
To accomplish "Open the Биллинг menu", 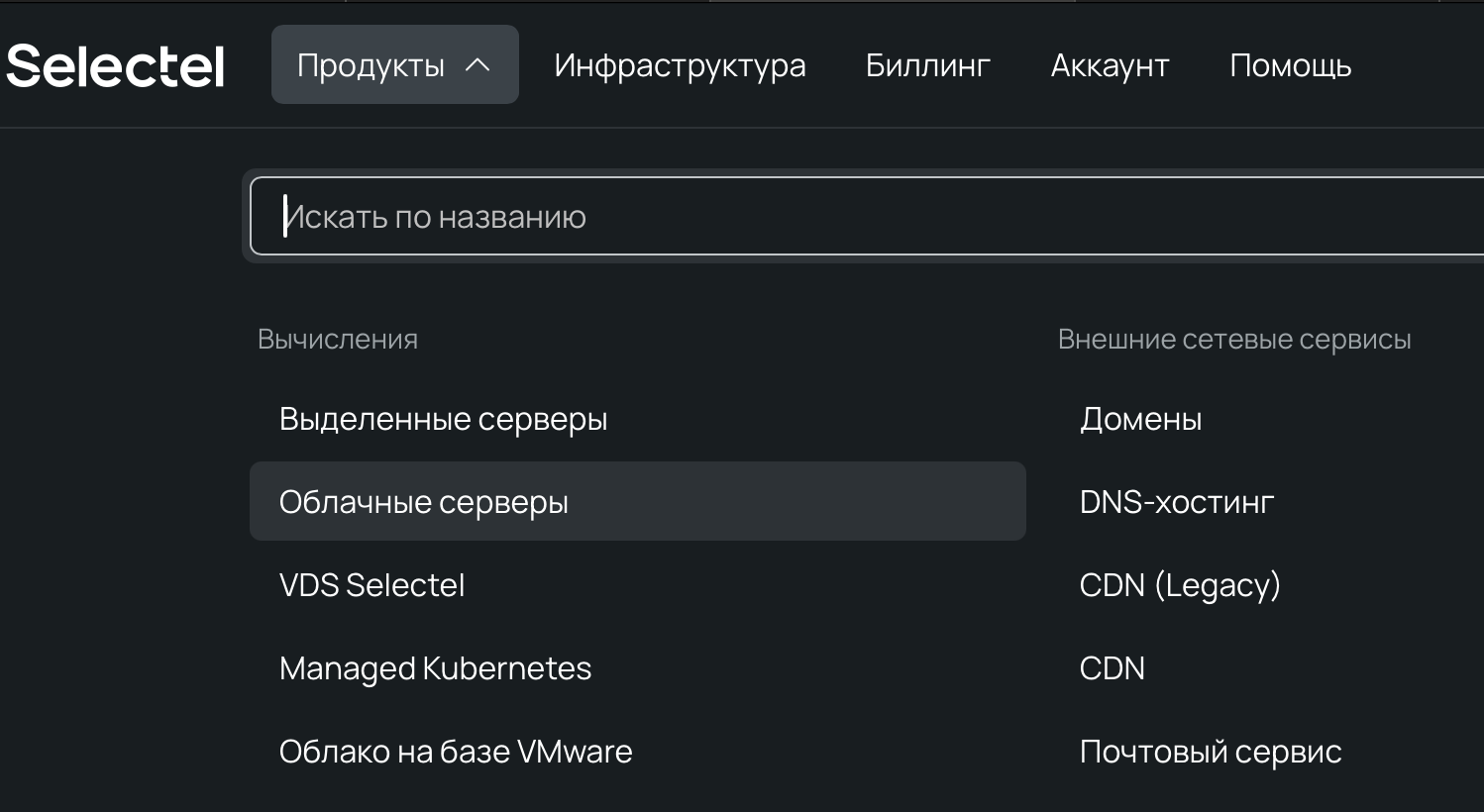I will pyautogui.click(x=928, y=65).
